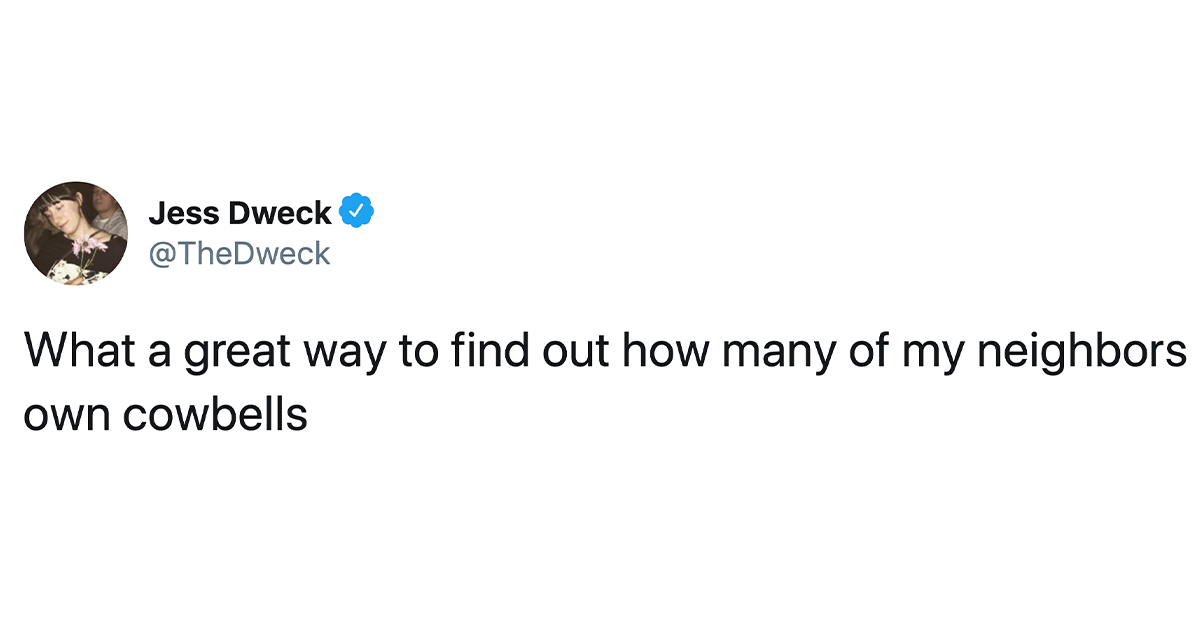Screen dimensions: 1200x628
Task: Open Jess Dweck's round profile picture
Action: [x=76, y=233]
